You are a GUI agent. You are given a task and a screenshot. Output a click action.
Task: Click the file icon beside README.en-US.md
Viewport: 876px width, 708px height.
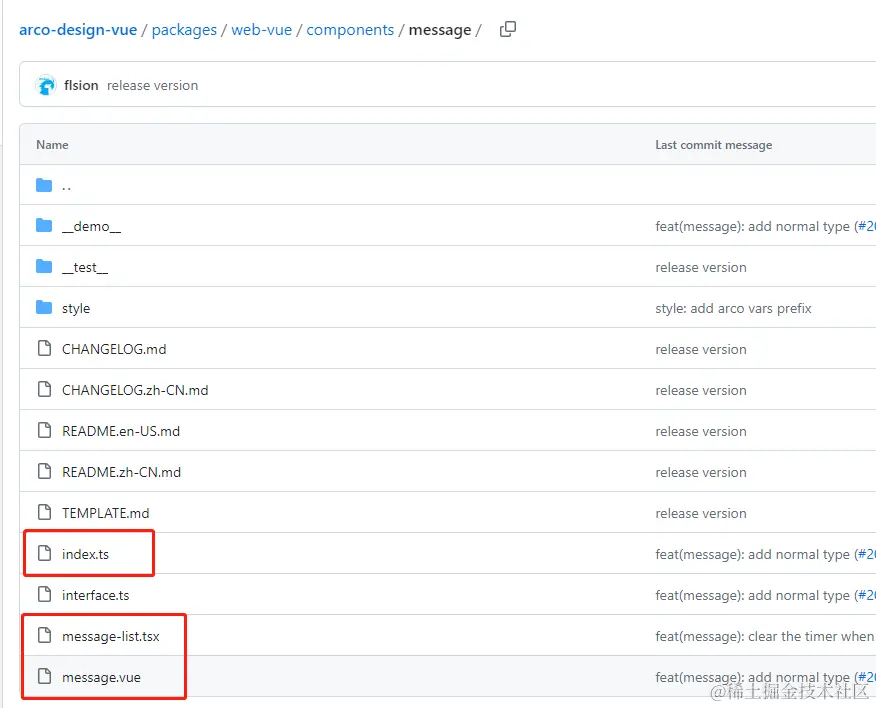click(44, 430)
